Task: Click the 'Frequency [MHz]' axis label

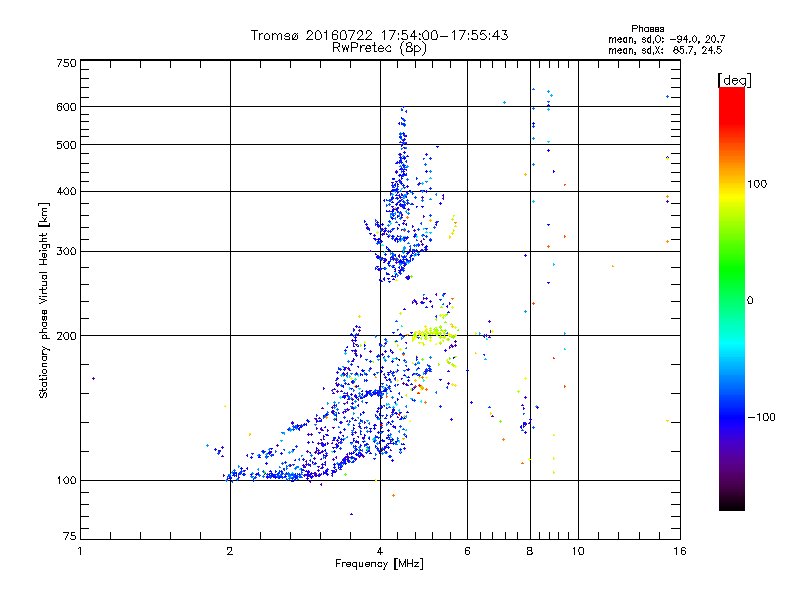Action: (379, 564)
